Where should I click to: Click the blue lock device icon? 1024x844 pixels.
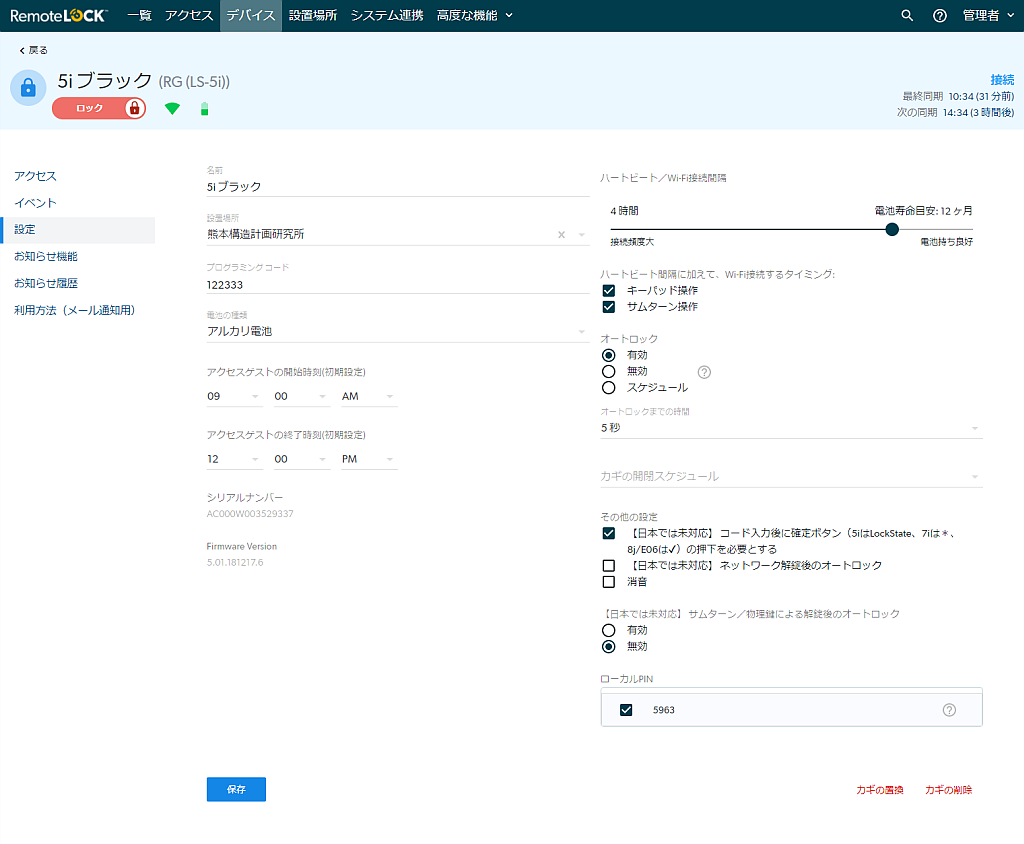pos(28,88)
